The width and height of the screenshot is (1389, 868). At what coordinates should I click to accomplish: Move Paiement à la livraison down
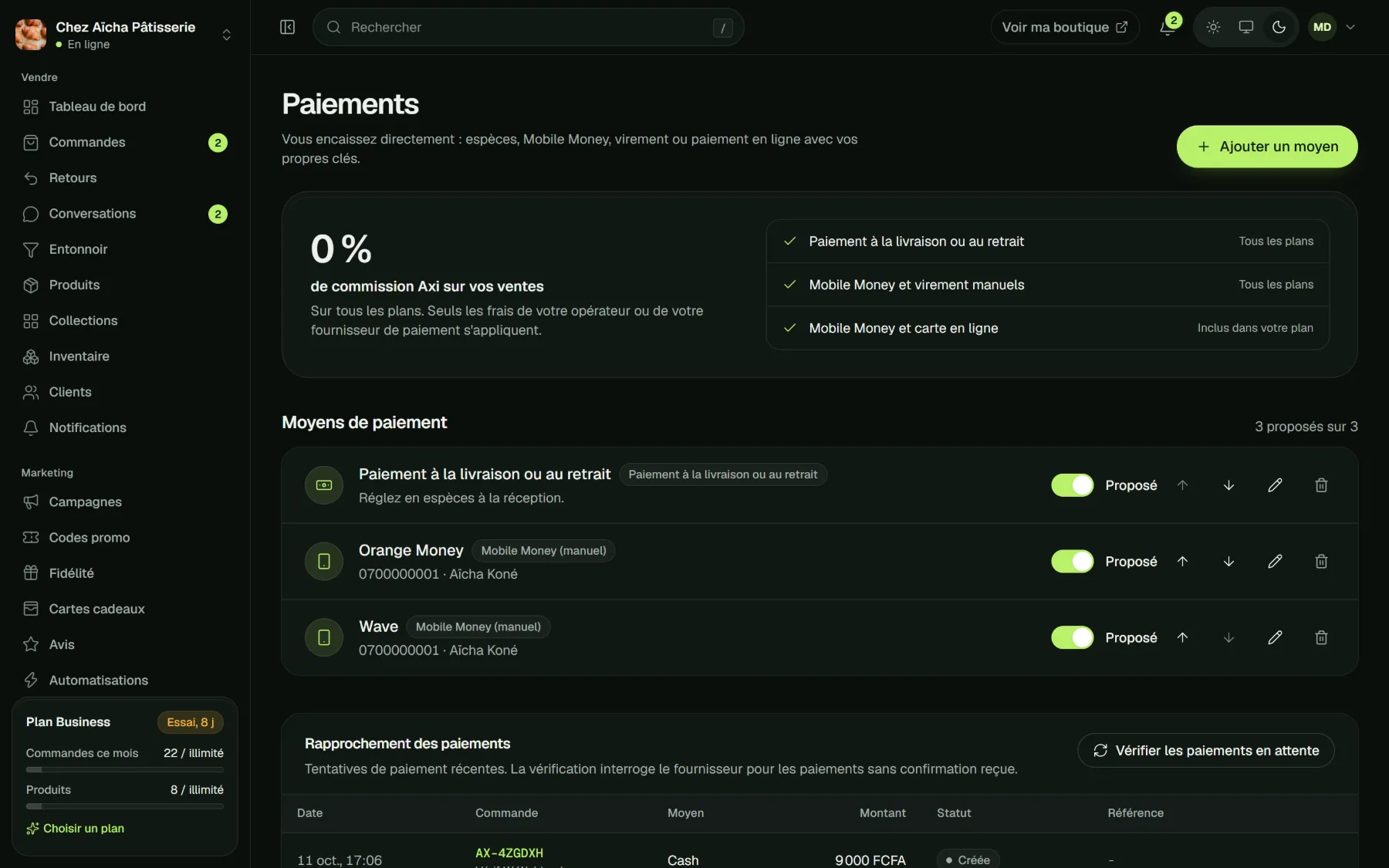[x=1228, y=485]
